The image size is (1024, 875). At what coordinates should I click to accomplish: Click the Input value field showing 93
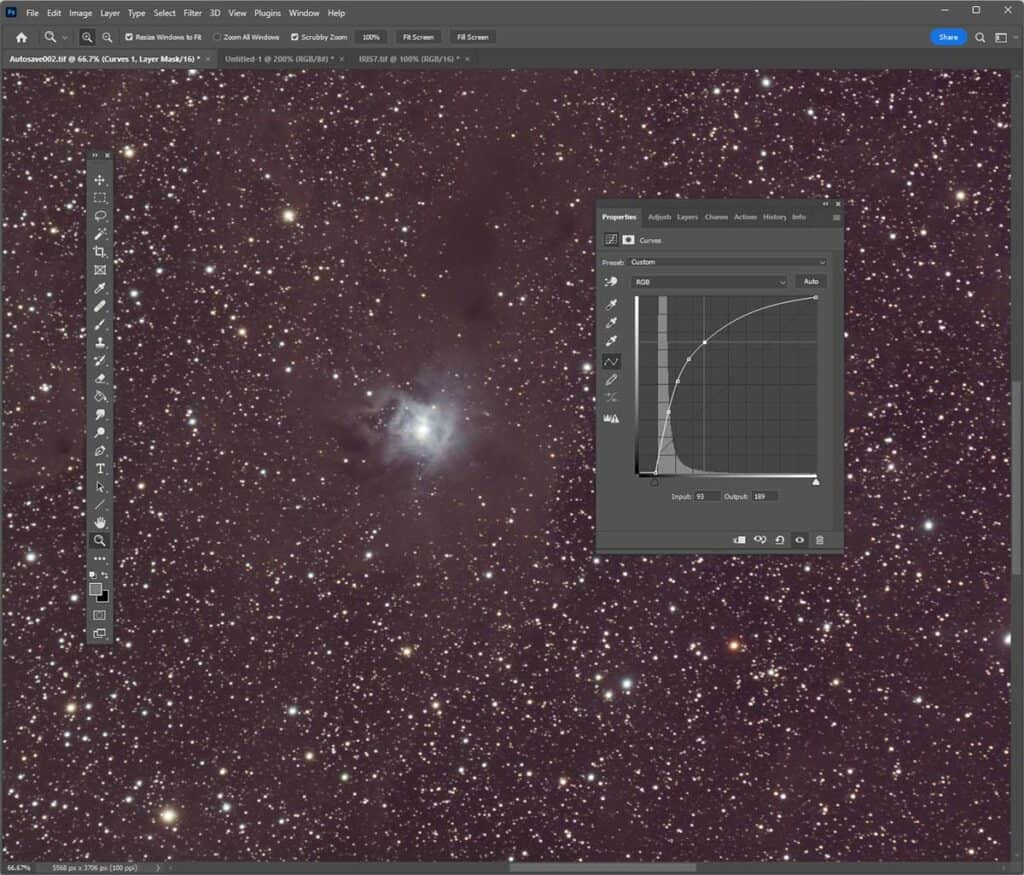pyautogui.click(x=707, y=497)
